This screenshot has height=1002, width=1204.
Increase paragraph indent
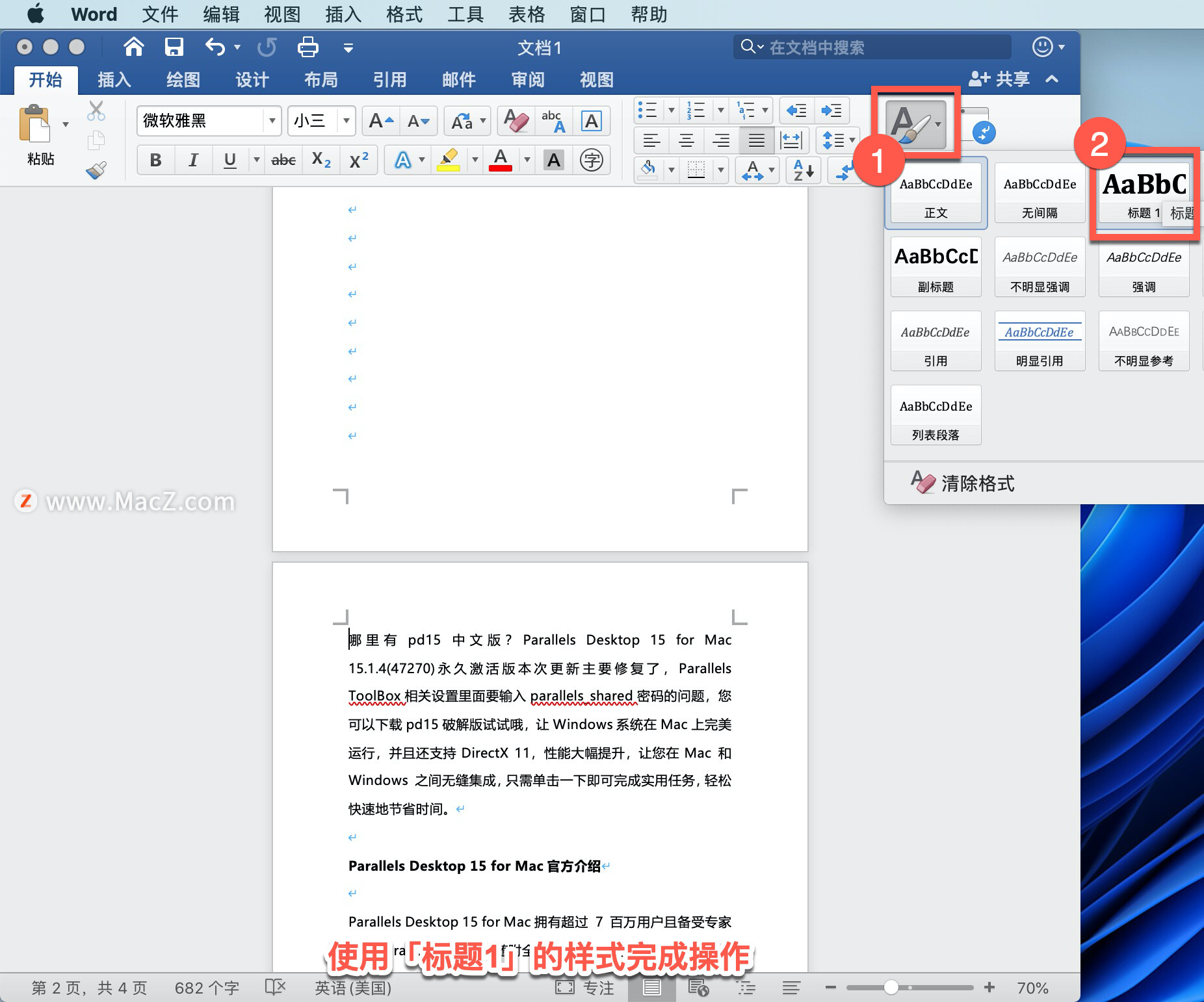tap(831, 110)
